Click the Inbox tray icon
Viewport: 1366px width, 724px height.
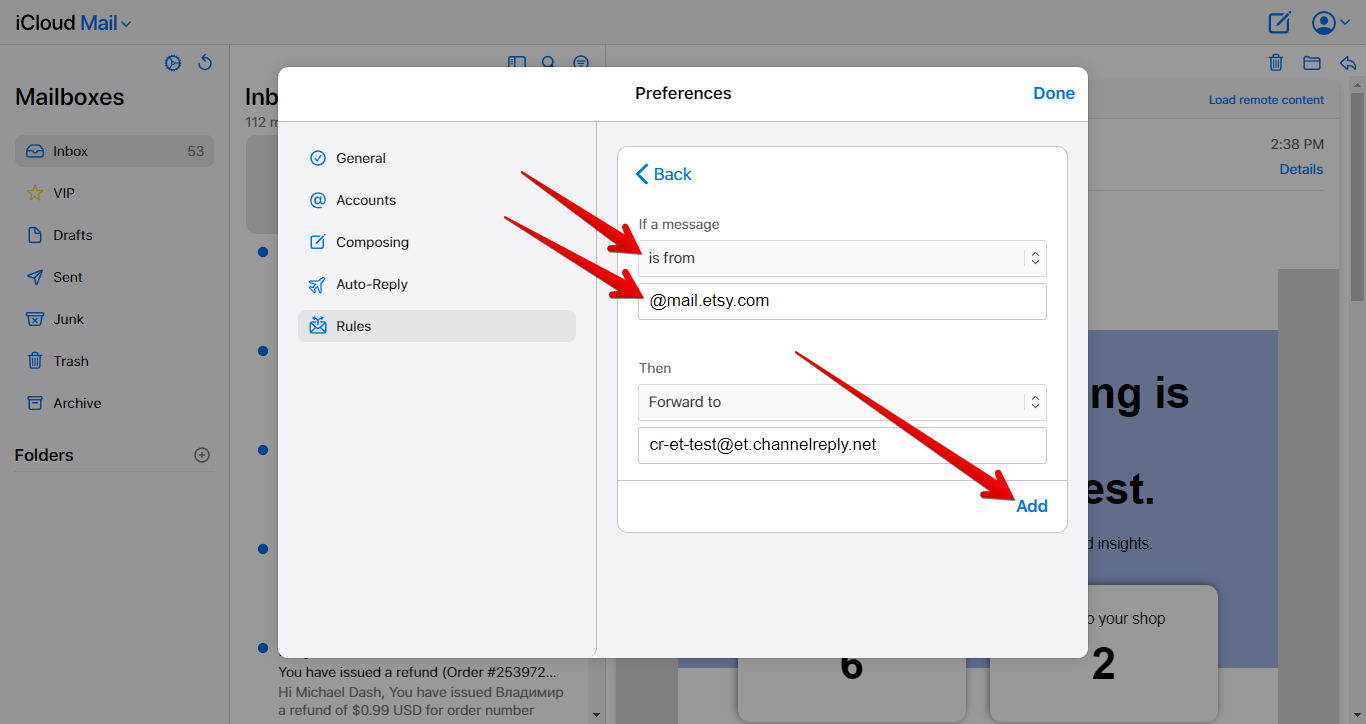35,151
